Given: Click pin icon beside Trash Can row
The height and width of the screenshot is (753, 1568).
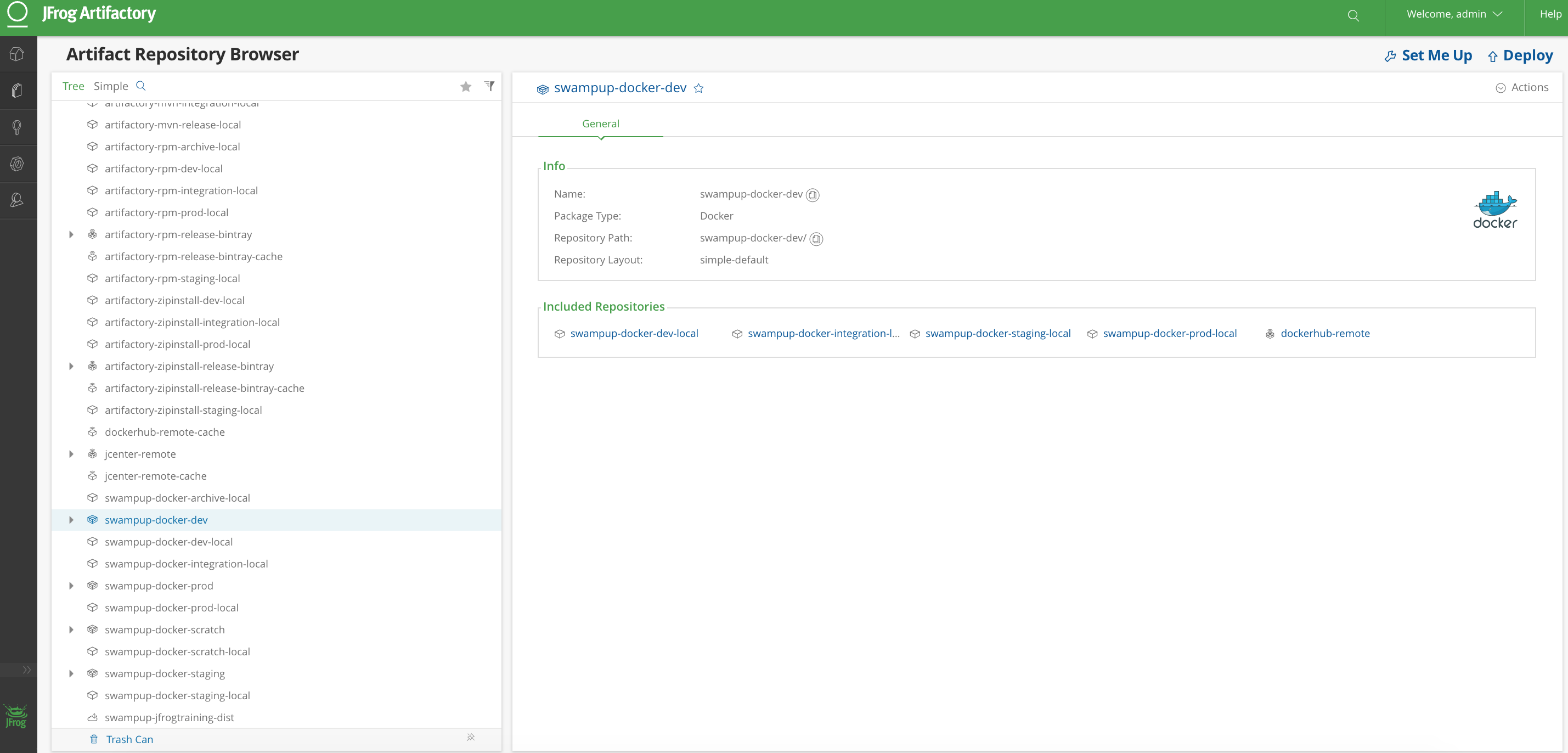Looking at the screenshot, I should click(471, 737).
